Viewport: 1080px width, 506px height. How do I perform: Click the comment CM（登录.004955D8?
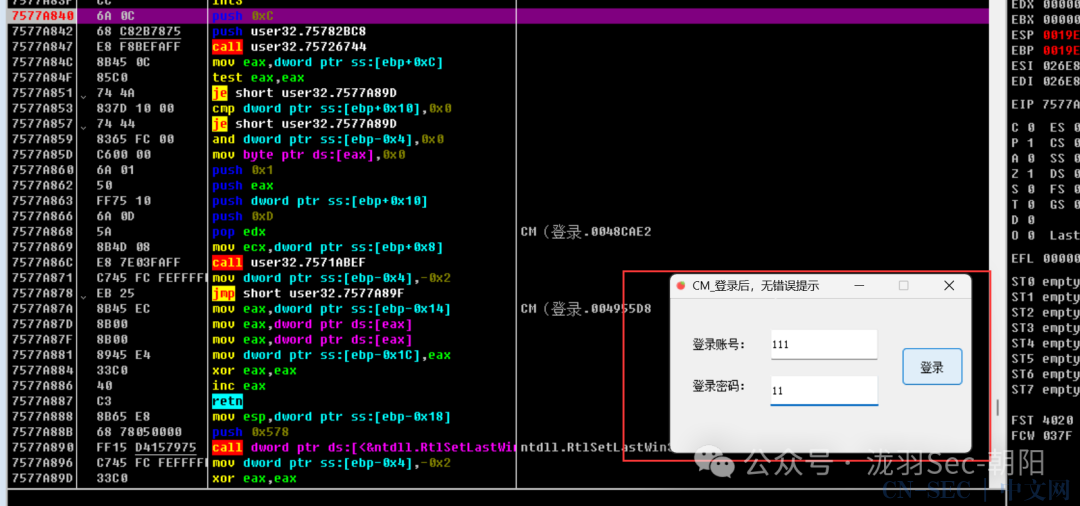click(x=586, y=309)
